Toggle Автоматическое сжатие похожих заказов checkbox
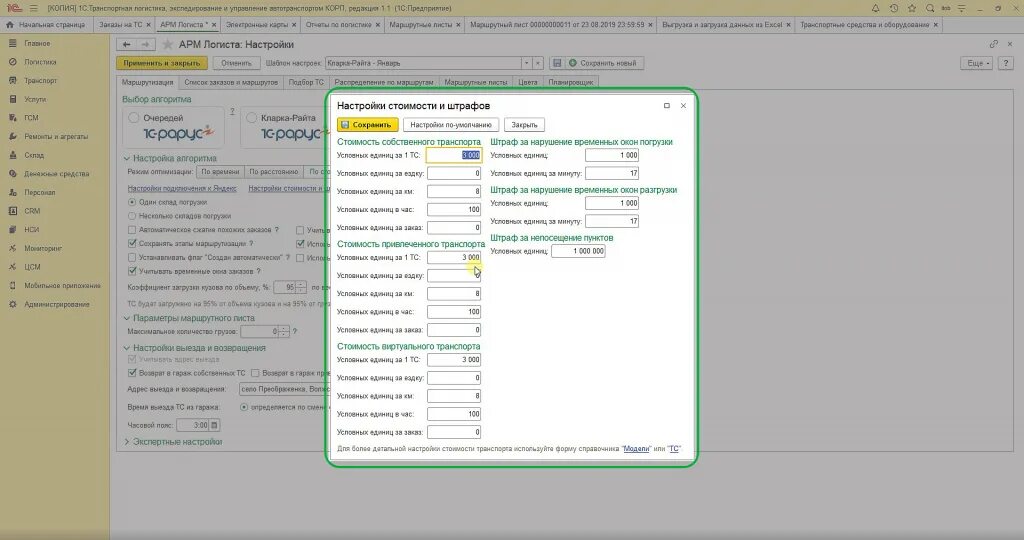The width and height of the screenshot is (1024, 540). [132, 230]
